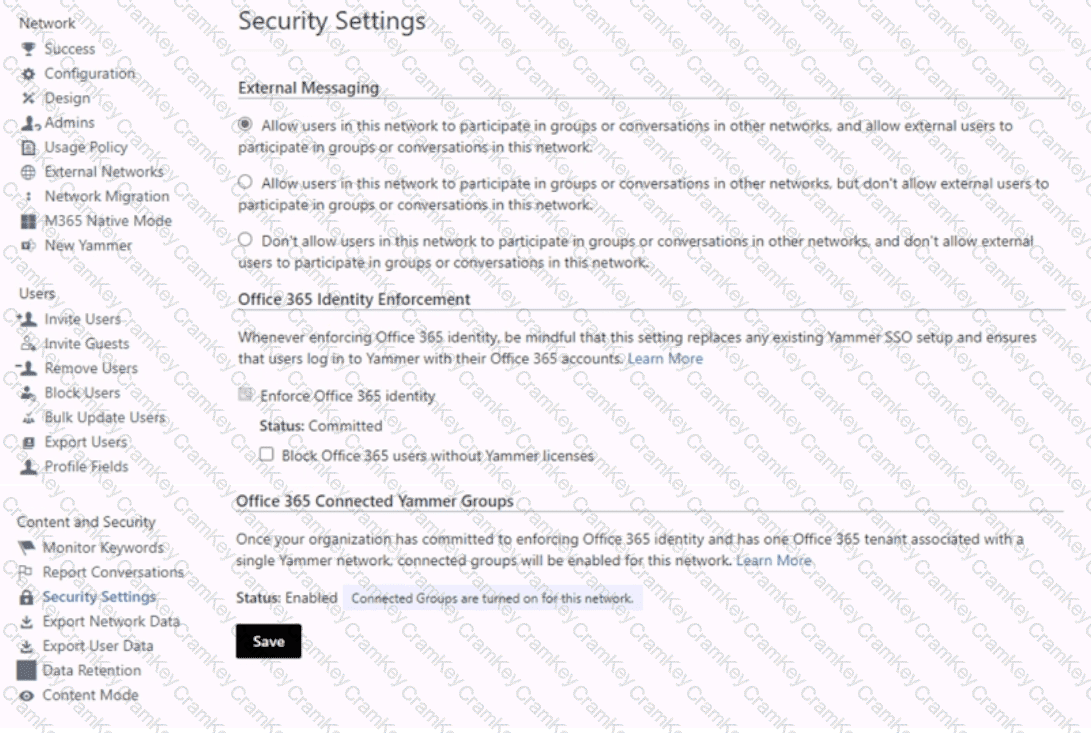
Task: Click the globe icon for External Networks
Action: pos(28,172)
